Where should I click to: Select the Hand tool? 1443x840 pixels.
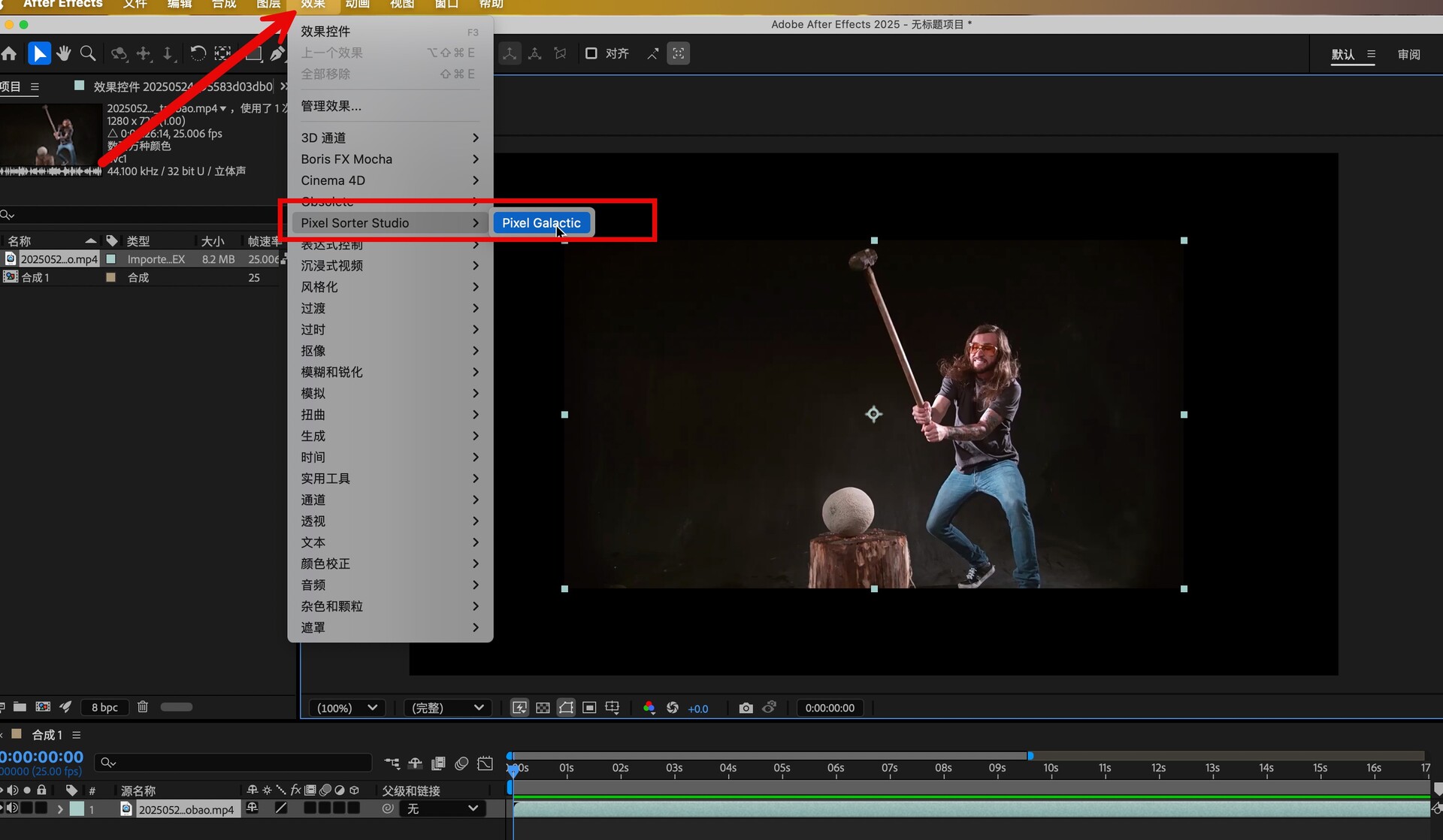click(64, 53)
